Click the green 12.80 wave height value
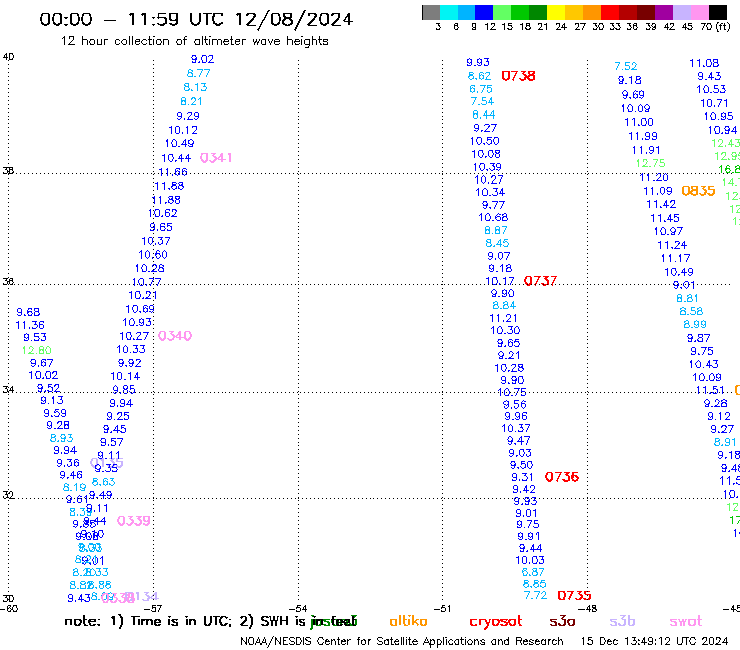The width and height of the screenshot is (740, 650). coord(36,351)
